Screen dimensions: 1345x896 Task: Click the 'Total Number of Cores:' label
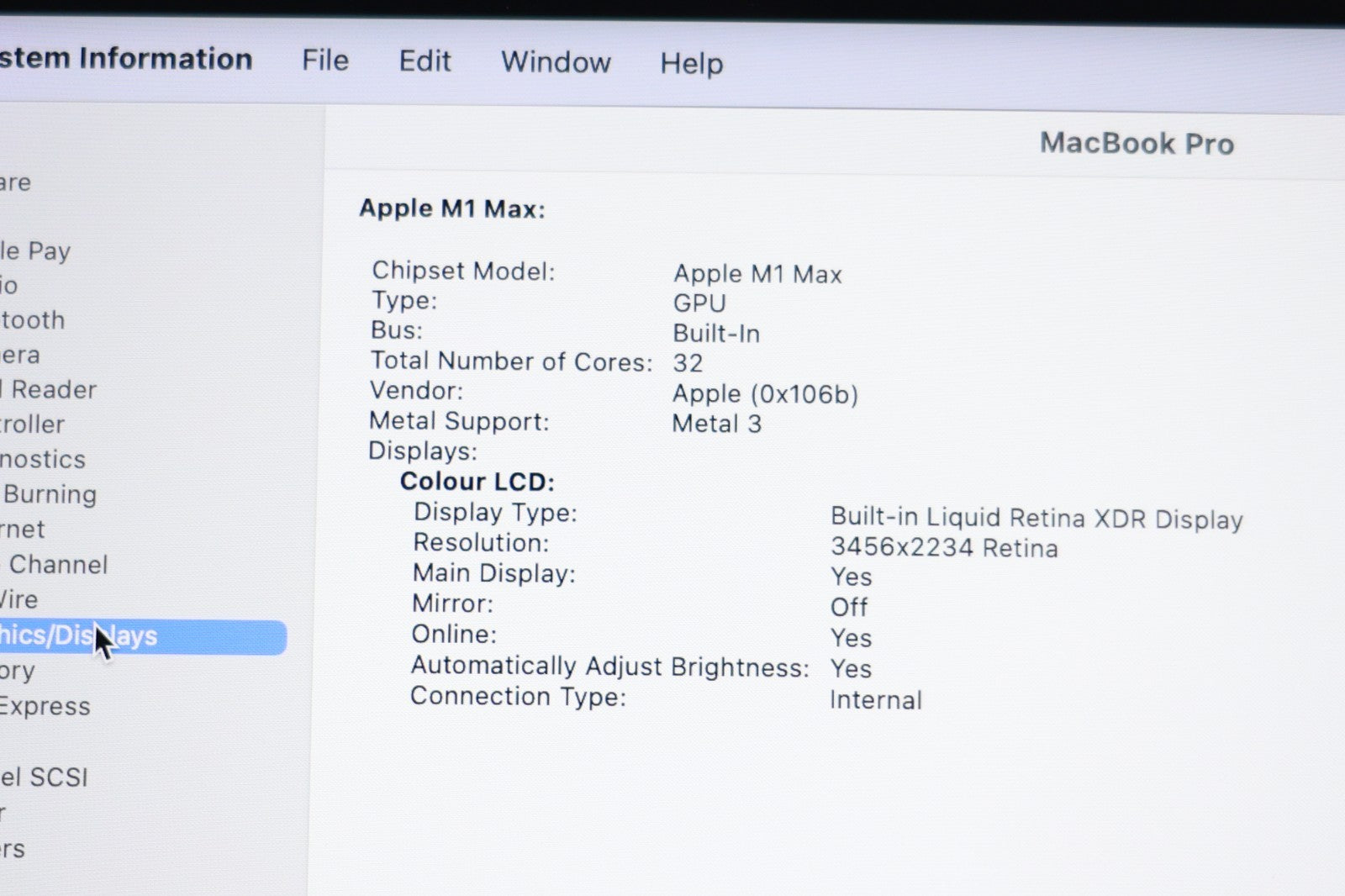[511, 361]
